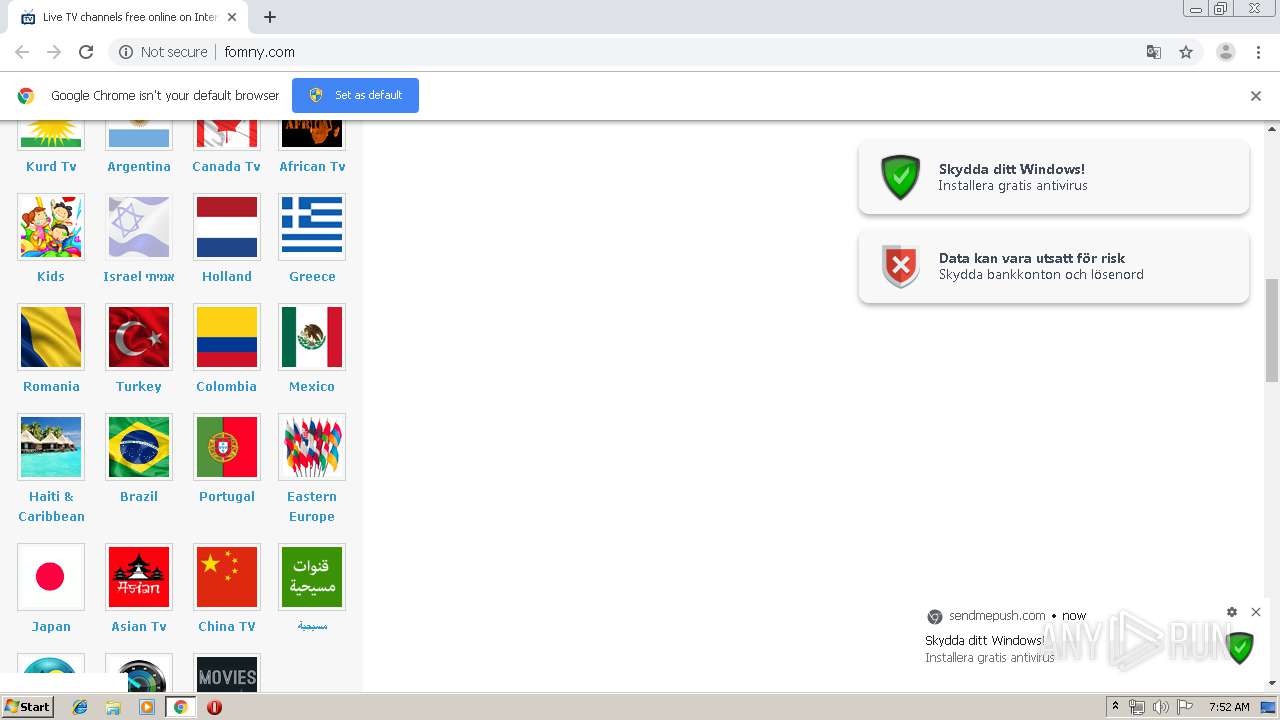Screen dimensions: 1280x720
Task: Click the page vertical scrollbar thumb
Action: [1272, 330]
